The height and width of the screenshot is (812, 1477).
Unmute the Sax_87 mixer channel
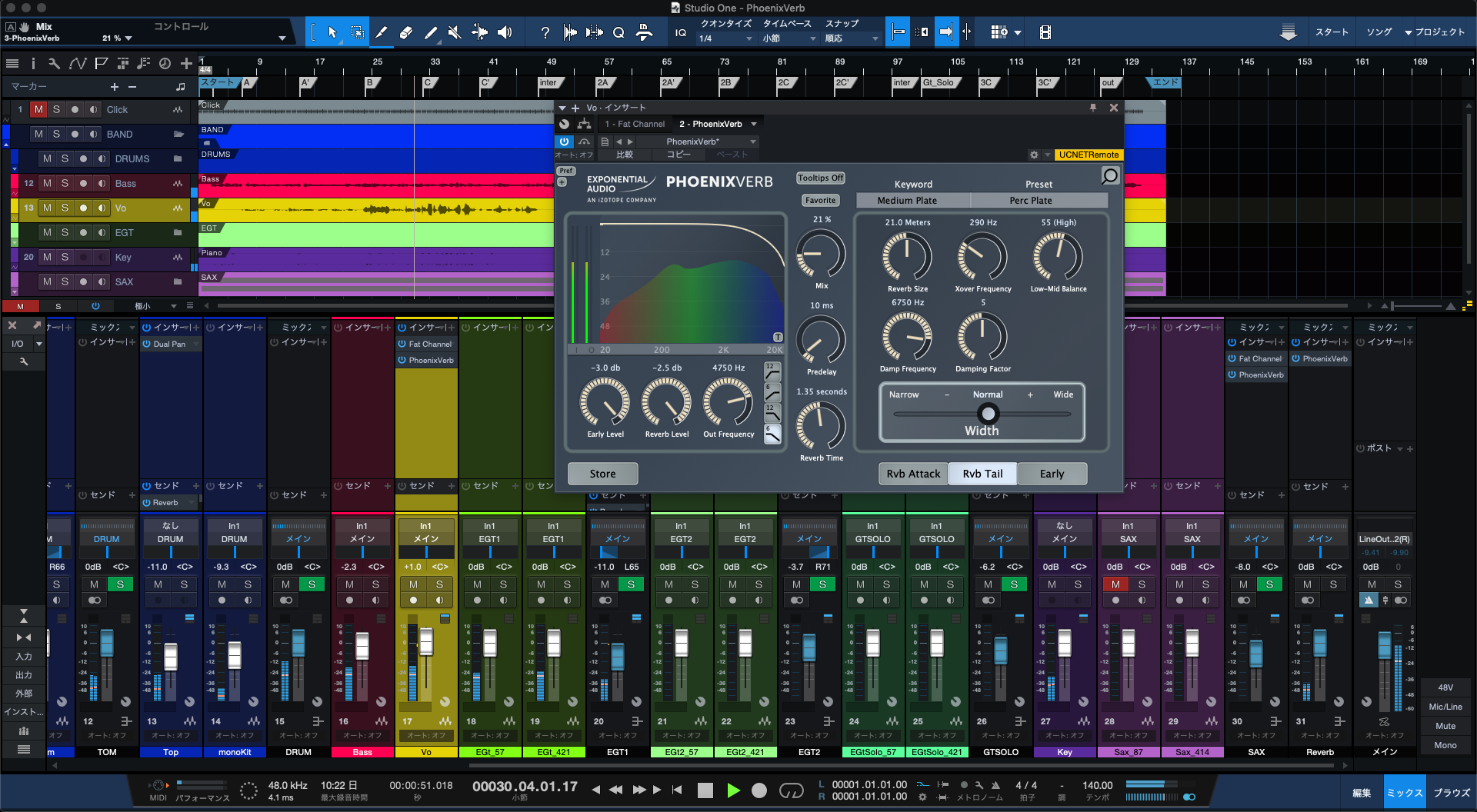coord(1115,584)
